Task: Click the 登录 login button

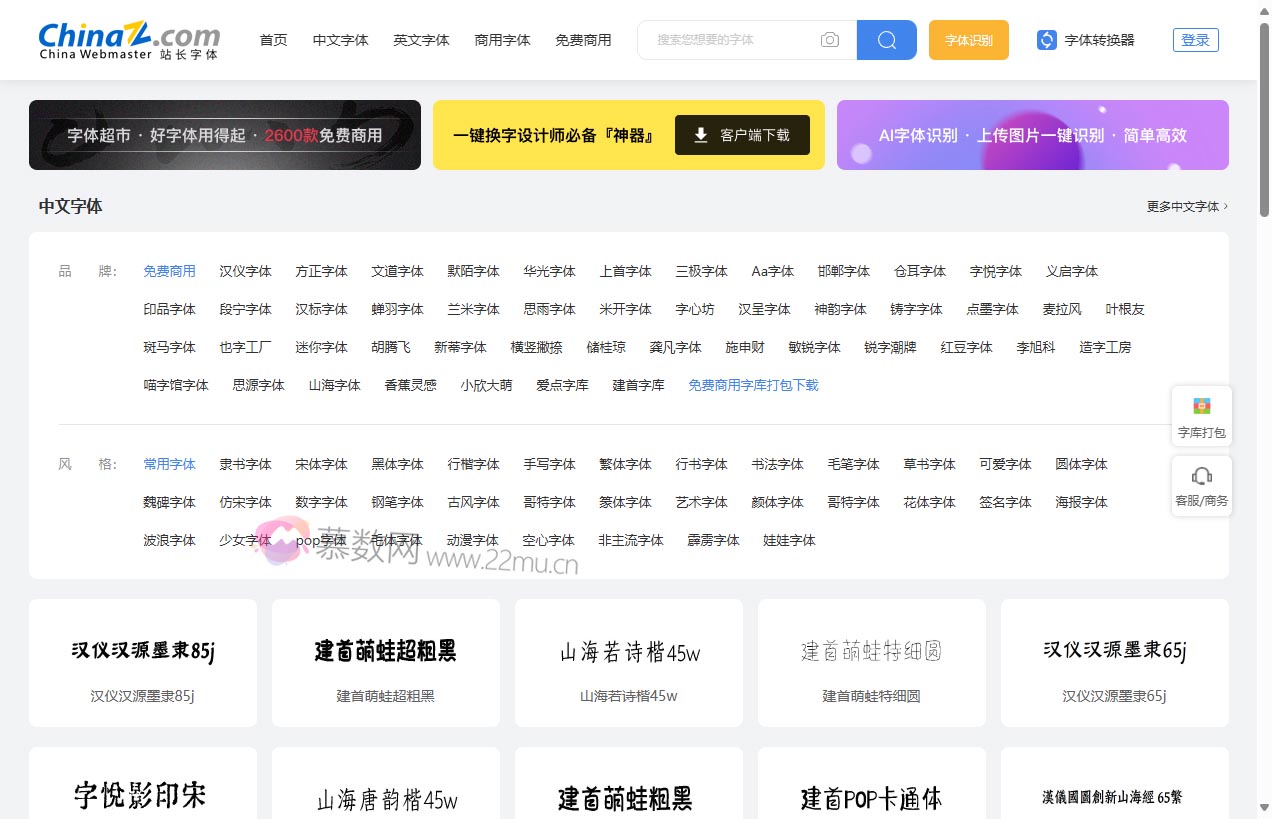Action: (x=1195, y=39)
